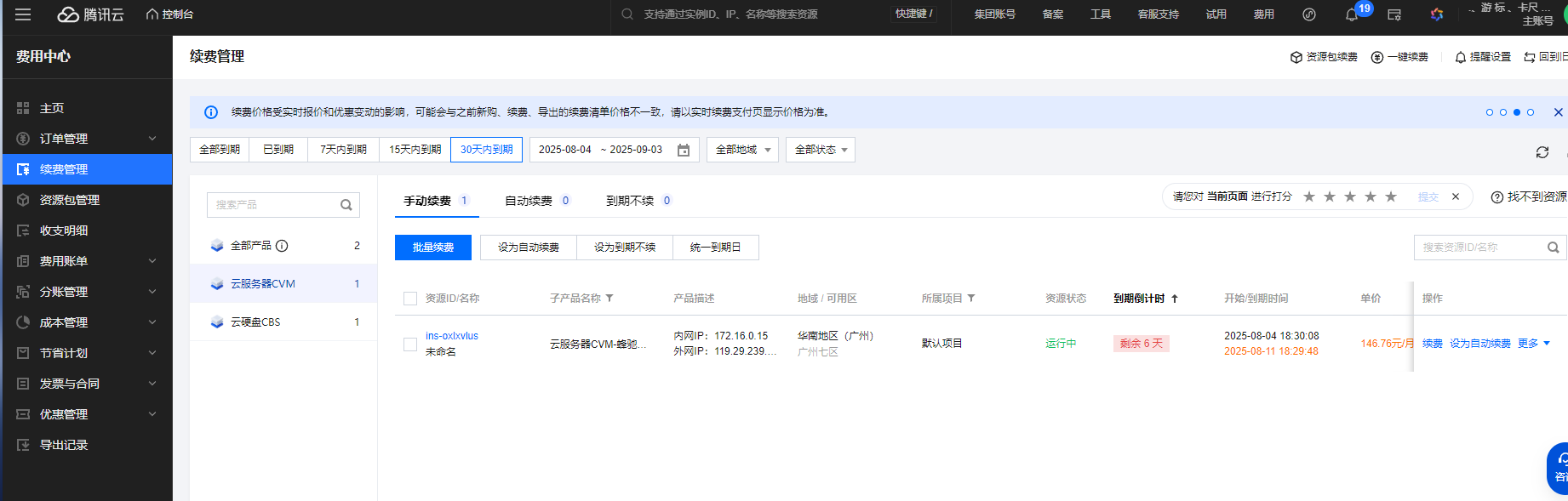Expand 节省计划 sidebar menu
This screenshot has width=1568, height=501.
click(88, 353)
